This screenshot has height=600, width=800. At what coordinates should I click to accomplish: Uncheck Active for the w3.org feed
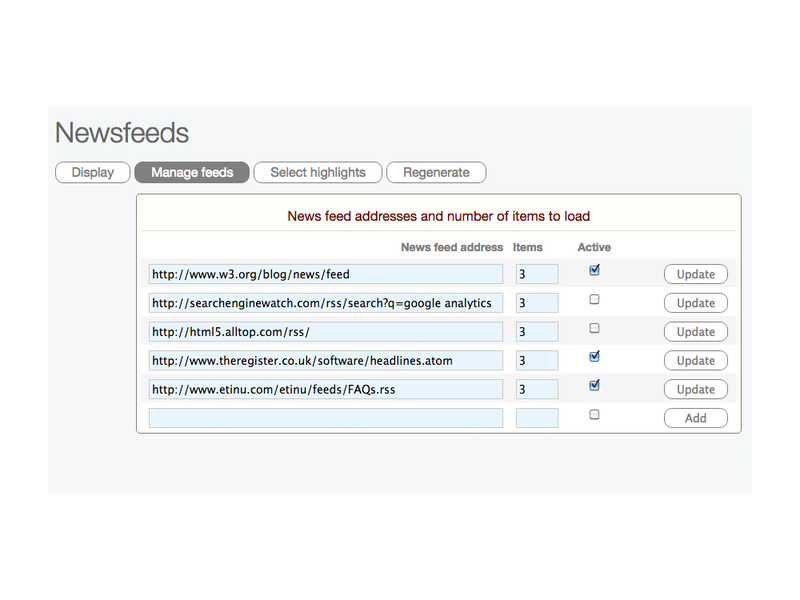coord(594,270)
